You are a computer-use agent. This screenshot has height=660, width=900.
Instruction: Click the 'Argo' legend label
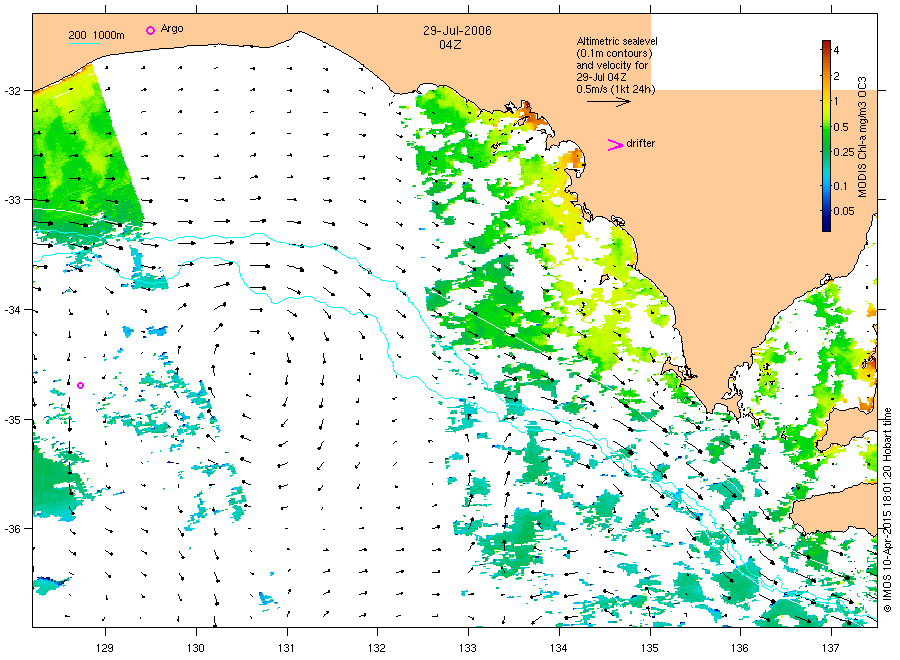(172, 29)
